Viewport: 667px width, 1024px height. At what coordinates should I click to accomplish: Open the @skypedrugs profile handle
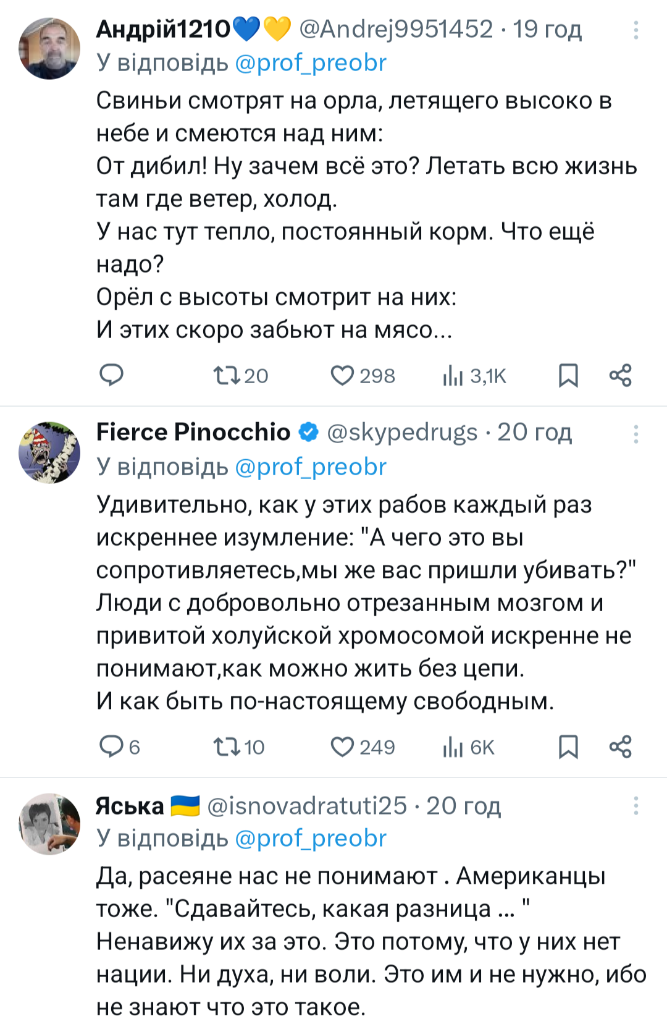pyautogui.click(x=402, y=432)
